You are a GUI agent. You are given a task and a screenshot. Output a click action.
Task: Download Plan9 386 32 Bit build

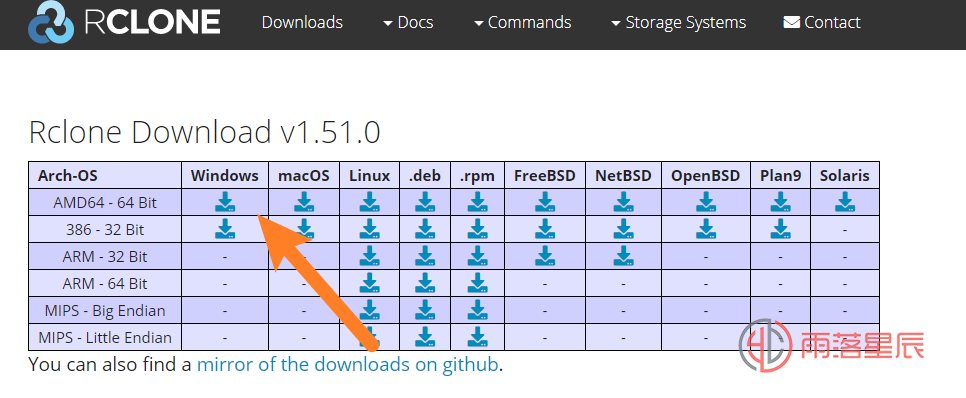click(x=781, y=229)
